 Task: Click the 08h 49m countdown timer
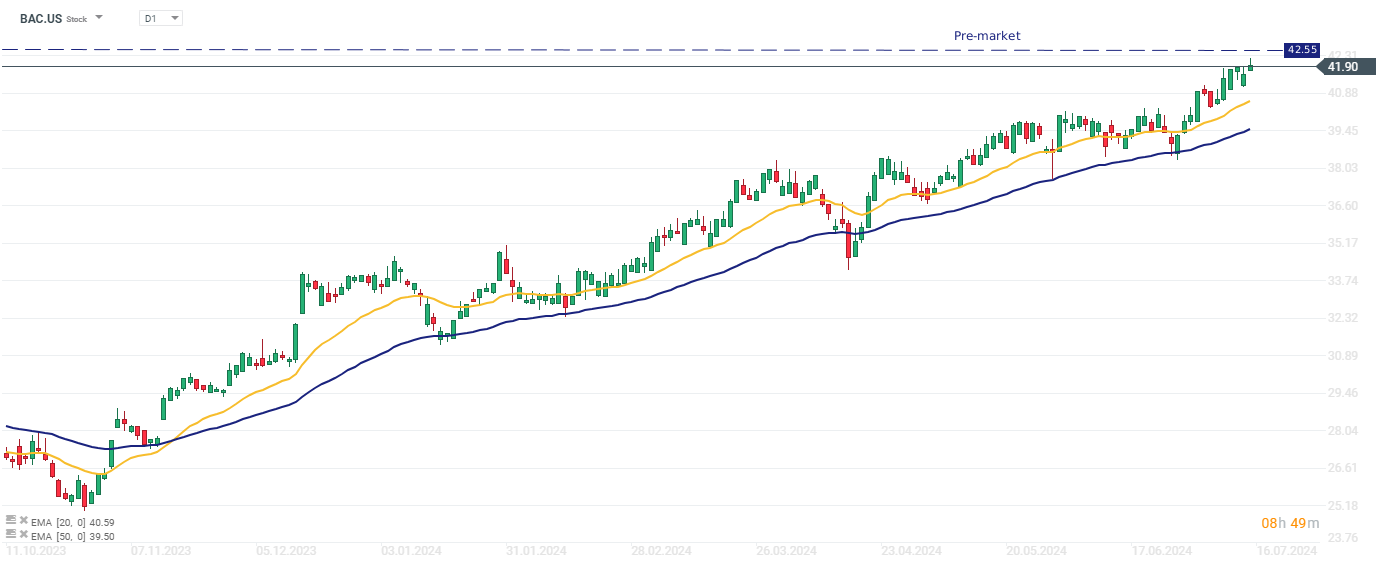pyautogui.click(x=1290, y=523)
